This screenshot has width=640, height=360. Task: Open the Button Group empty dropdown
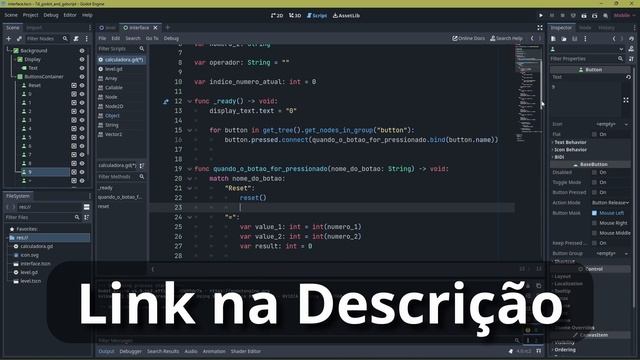pos(611,253)
